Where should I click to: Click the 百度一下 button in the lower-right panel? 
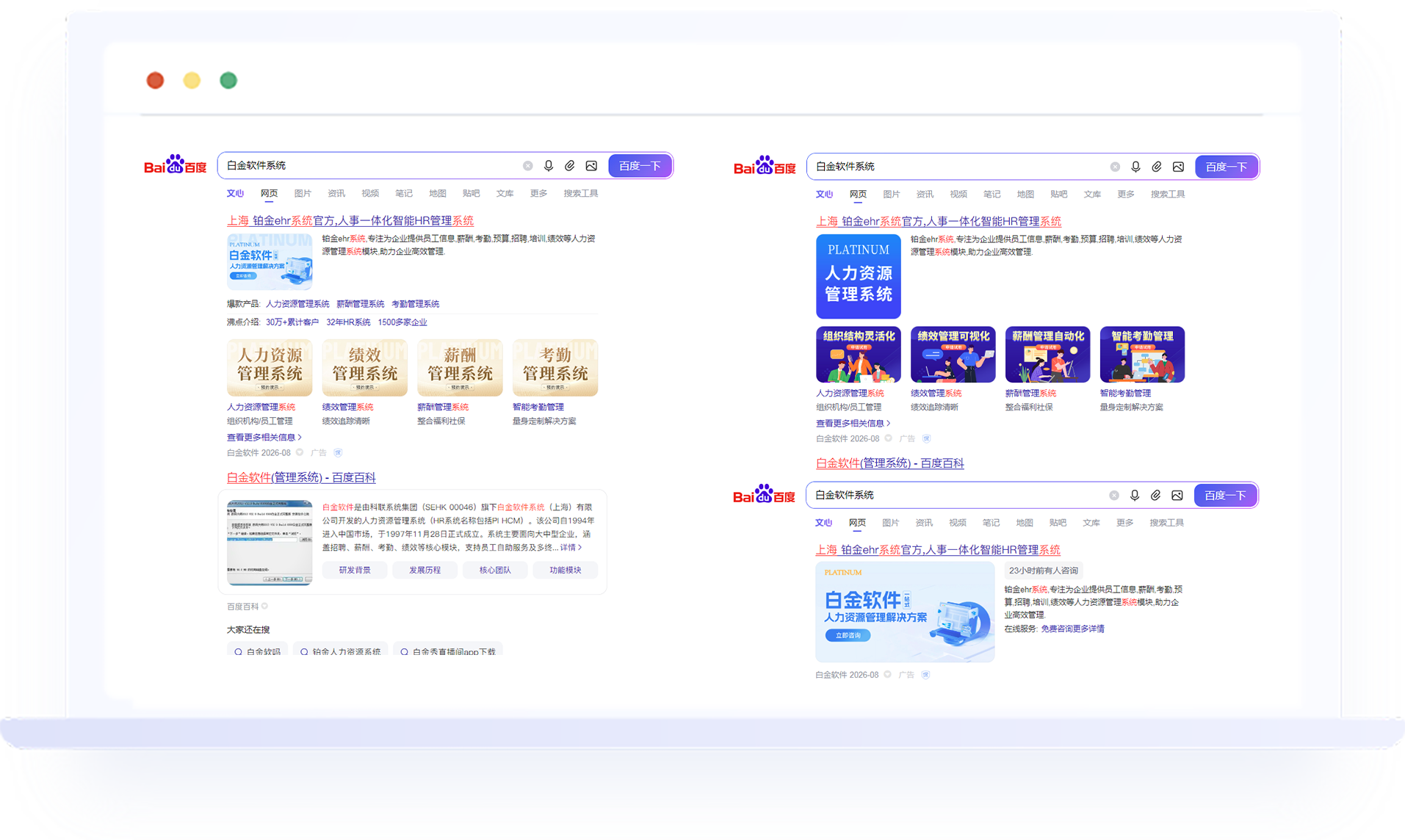pos(1226,496)
